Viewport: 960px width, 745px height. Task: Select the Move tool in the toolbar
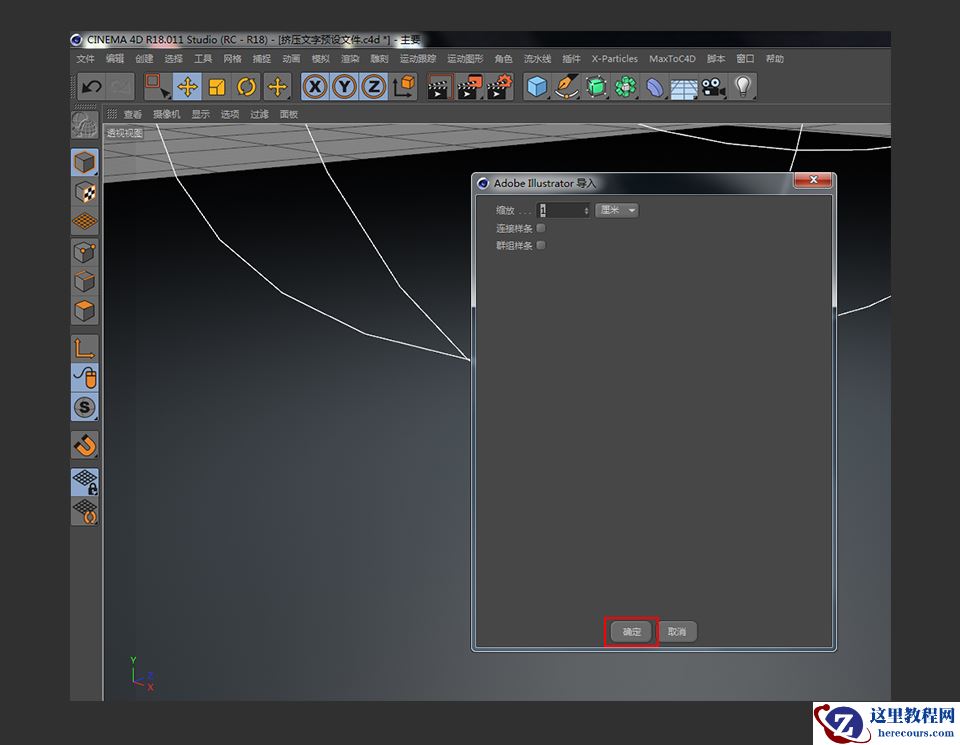tap(186, 87)
